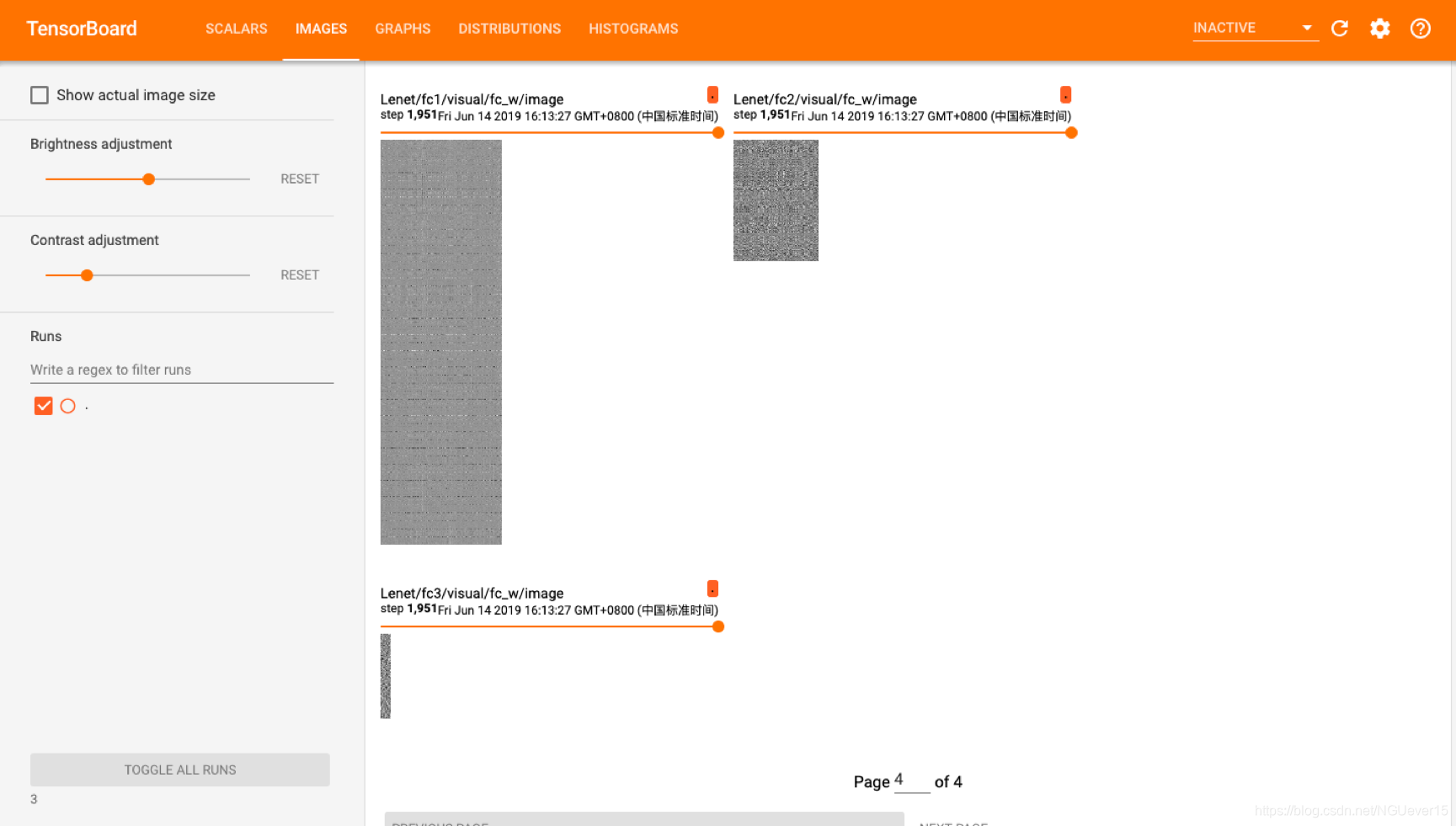Open the help question mark icon
The width and height of the screenshot is (1456, 826).
(x=1420, y=29)
